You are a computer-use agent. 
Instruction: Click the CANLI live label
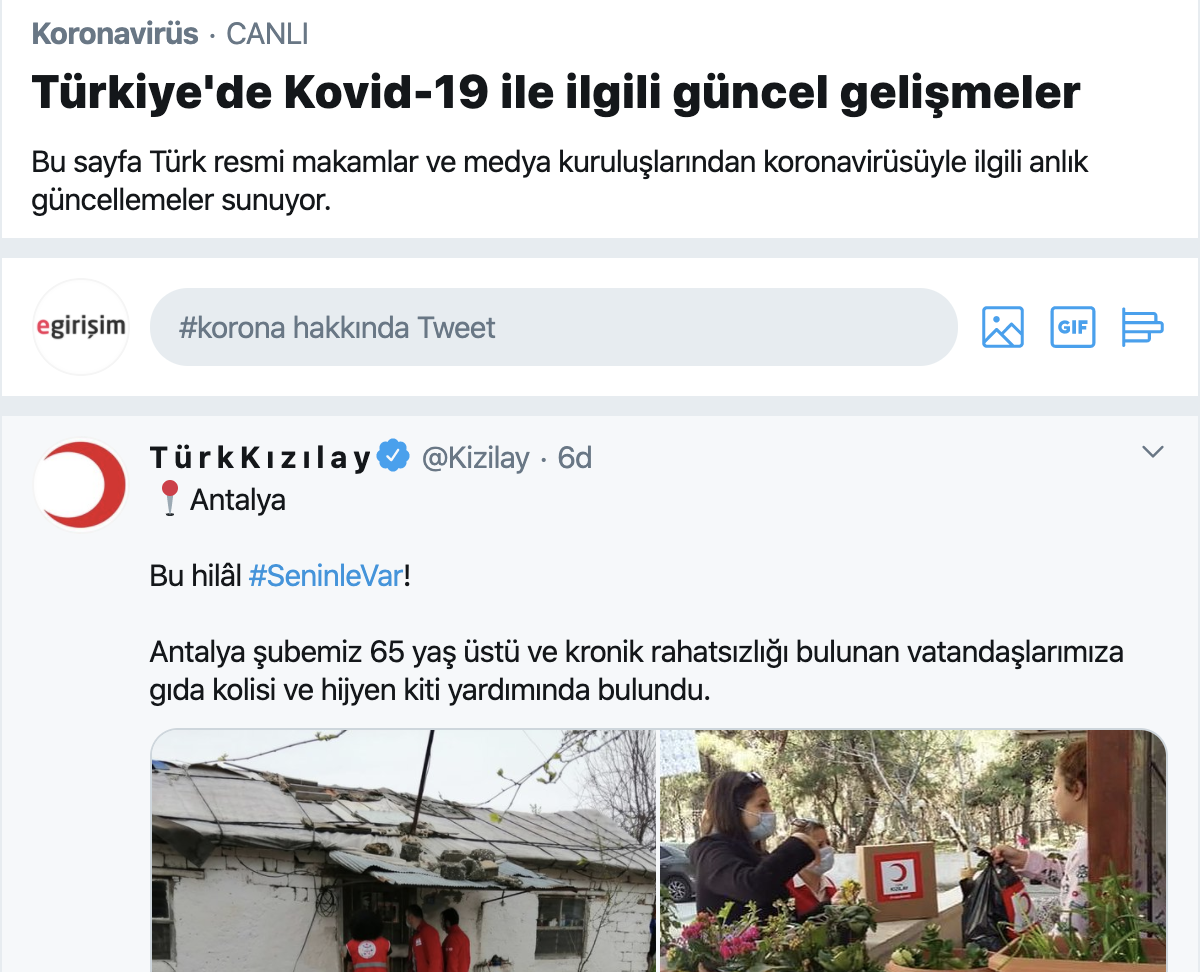coord(267,34)
